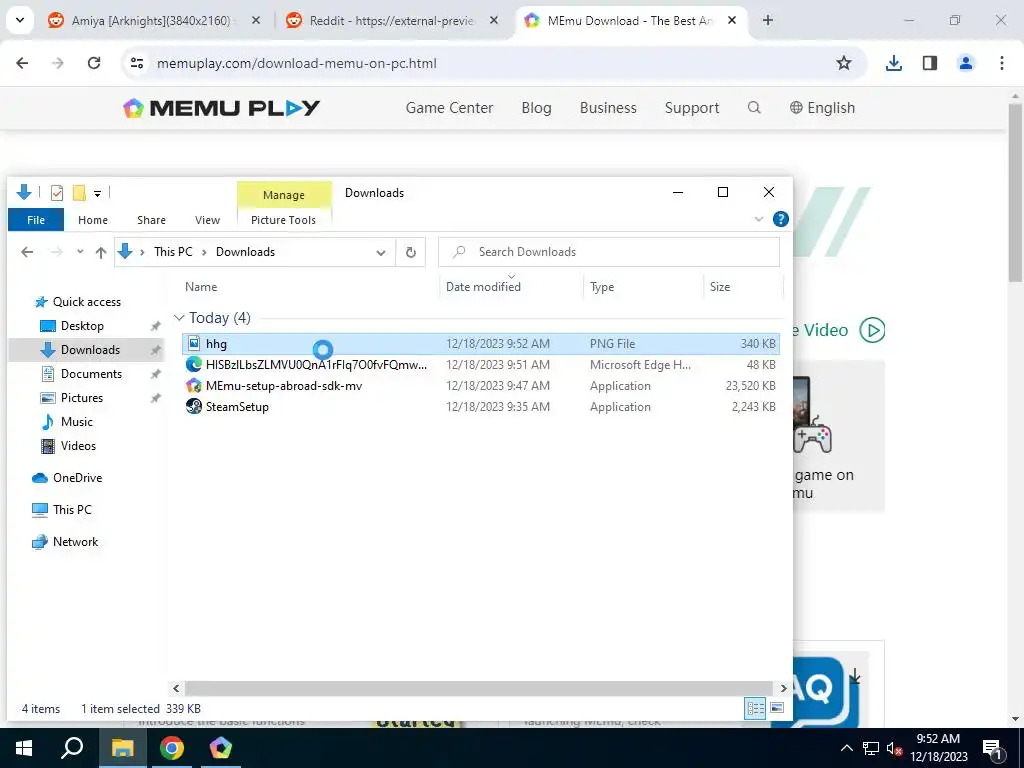Click the horizontal scrollbar in Explorer

click(479, 688)
